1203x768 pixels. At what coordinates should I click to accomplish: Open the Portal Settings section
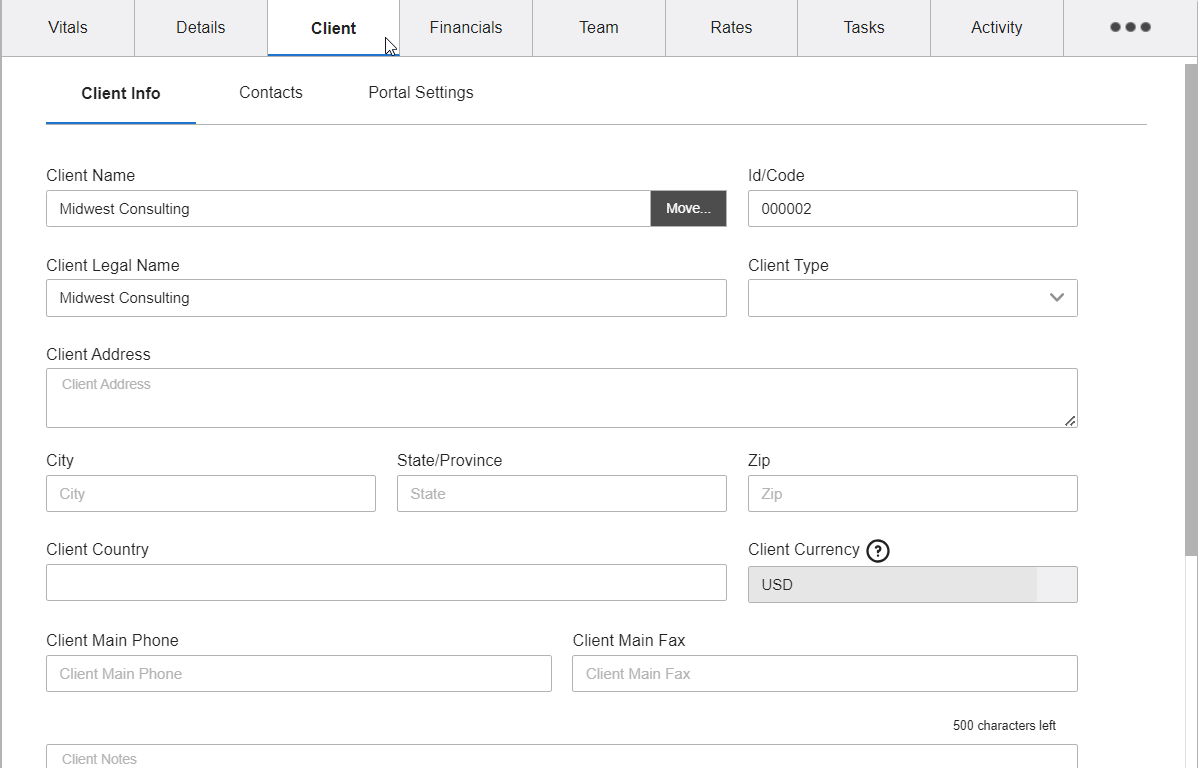420,92
